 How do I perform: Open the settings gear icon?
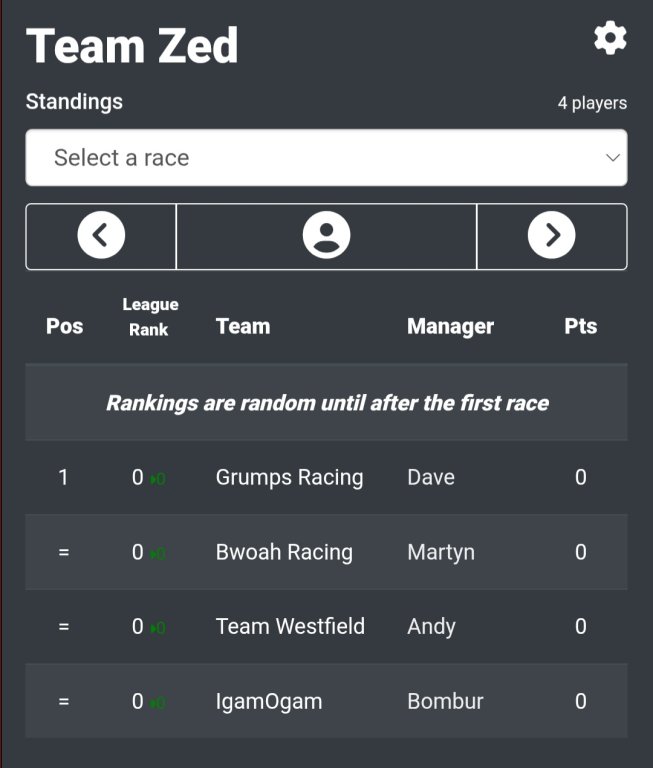(x=610, y=38)
